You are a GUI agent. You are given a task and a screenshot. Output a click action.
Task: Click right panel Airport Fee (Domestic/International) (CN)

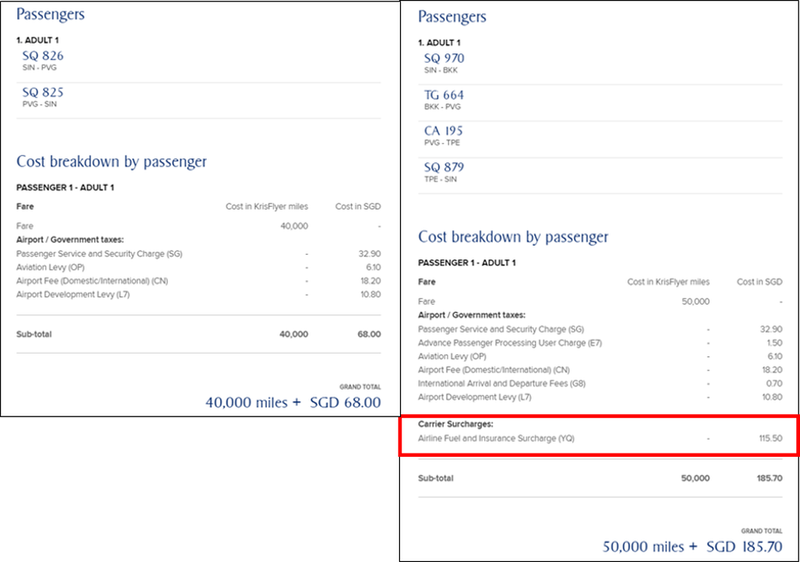point(494,370)
